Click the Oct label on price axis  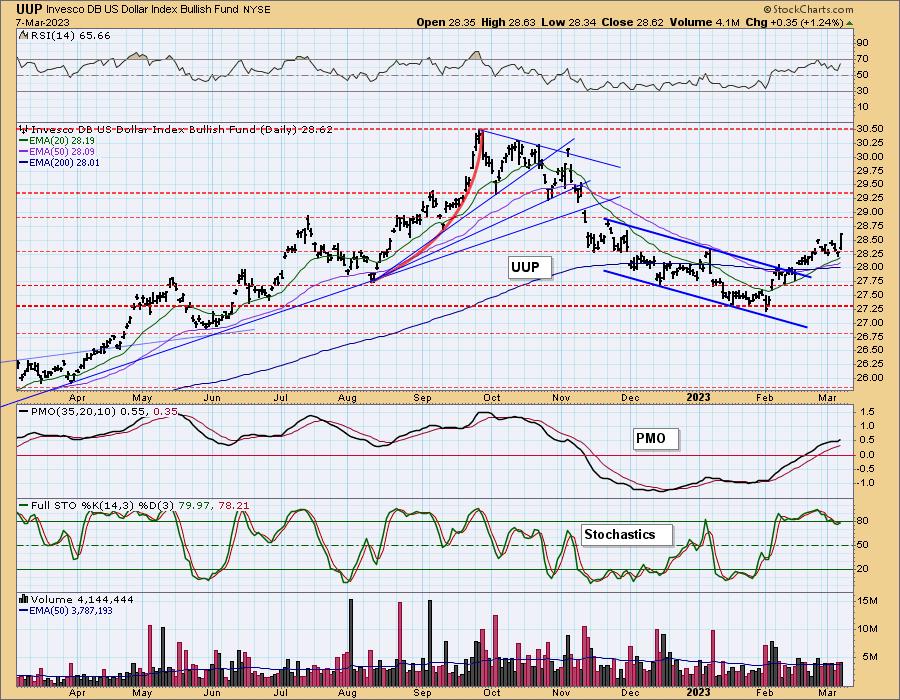[x=491, y=398]
